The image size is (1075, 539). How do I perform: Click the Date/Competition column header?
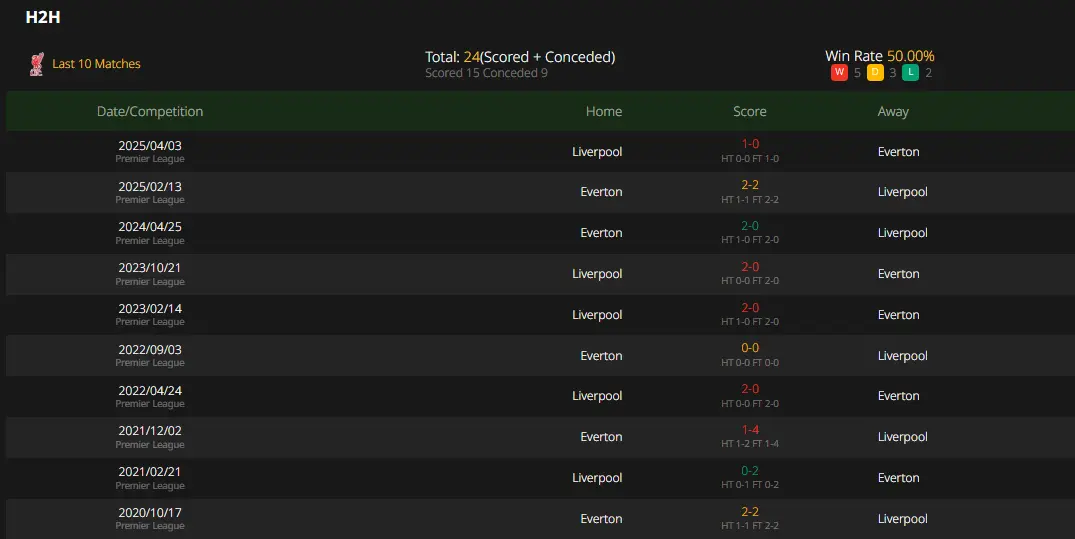(x=149, y=111)
